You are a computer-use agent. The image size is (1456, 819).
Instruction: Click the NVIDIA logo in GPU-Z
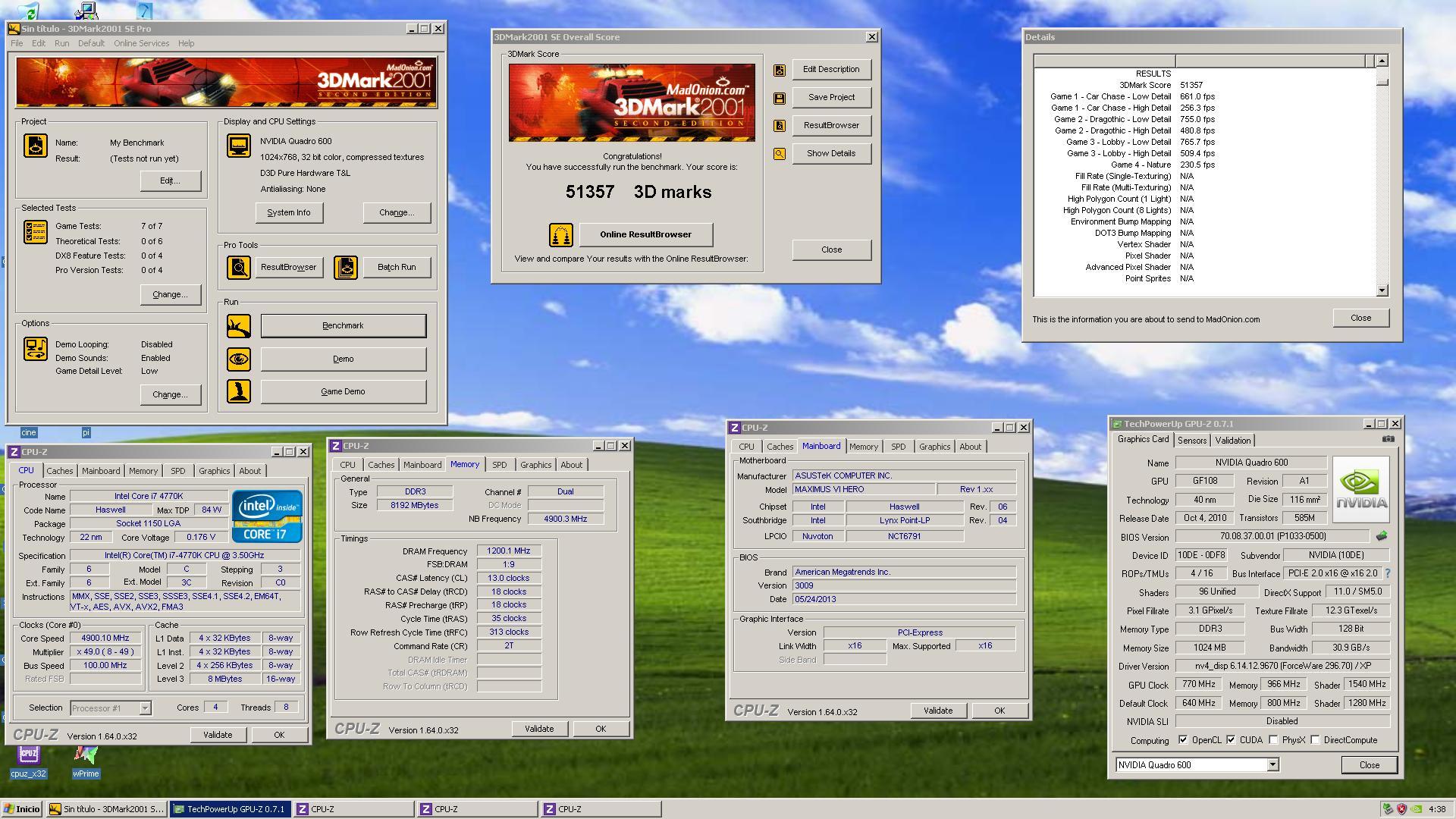coord(1361,490)
